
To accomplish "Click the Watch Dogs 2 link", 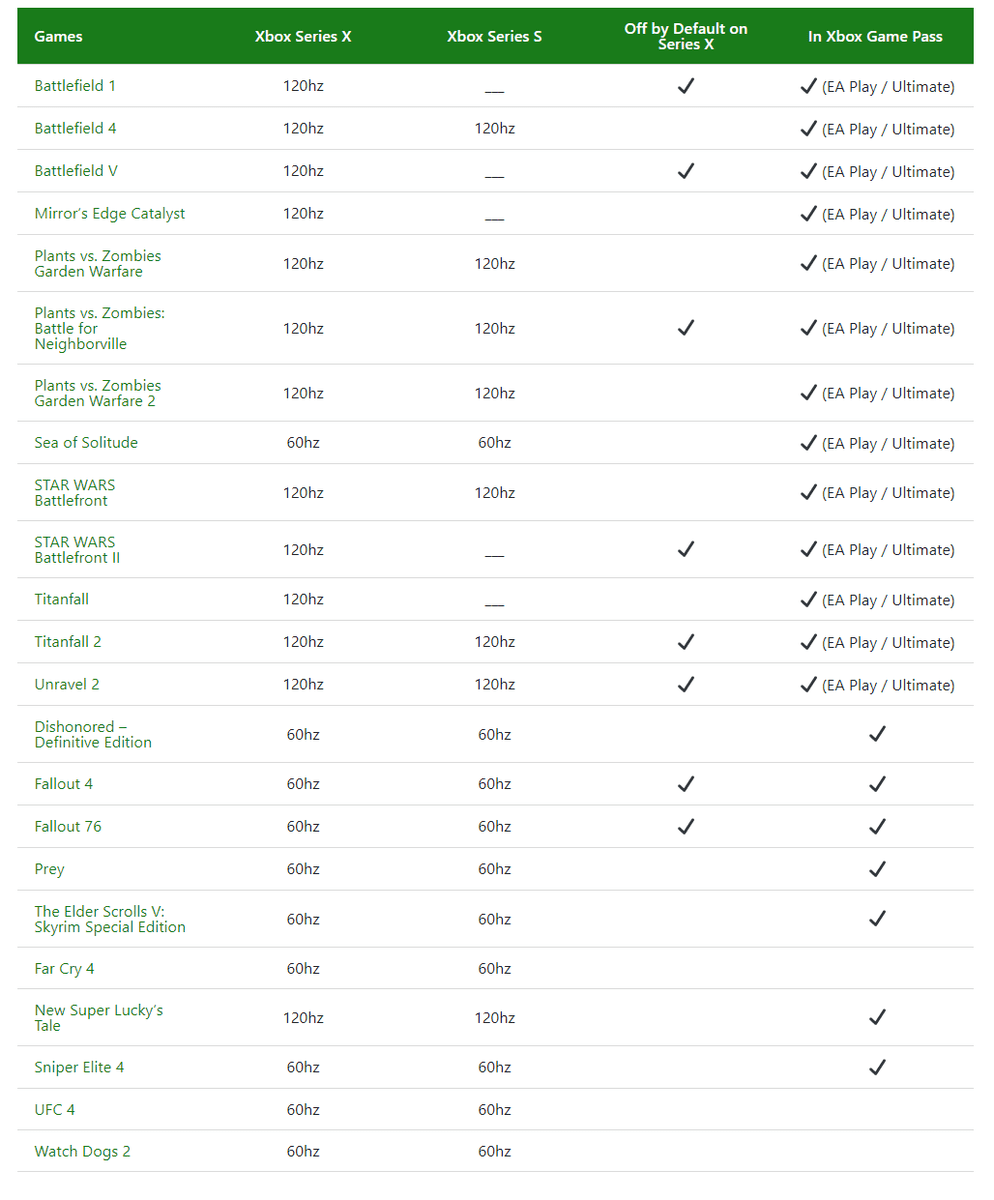I will (x=82, y=1152).
